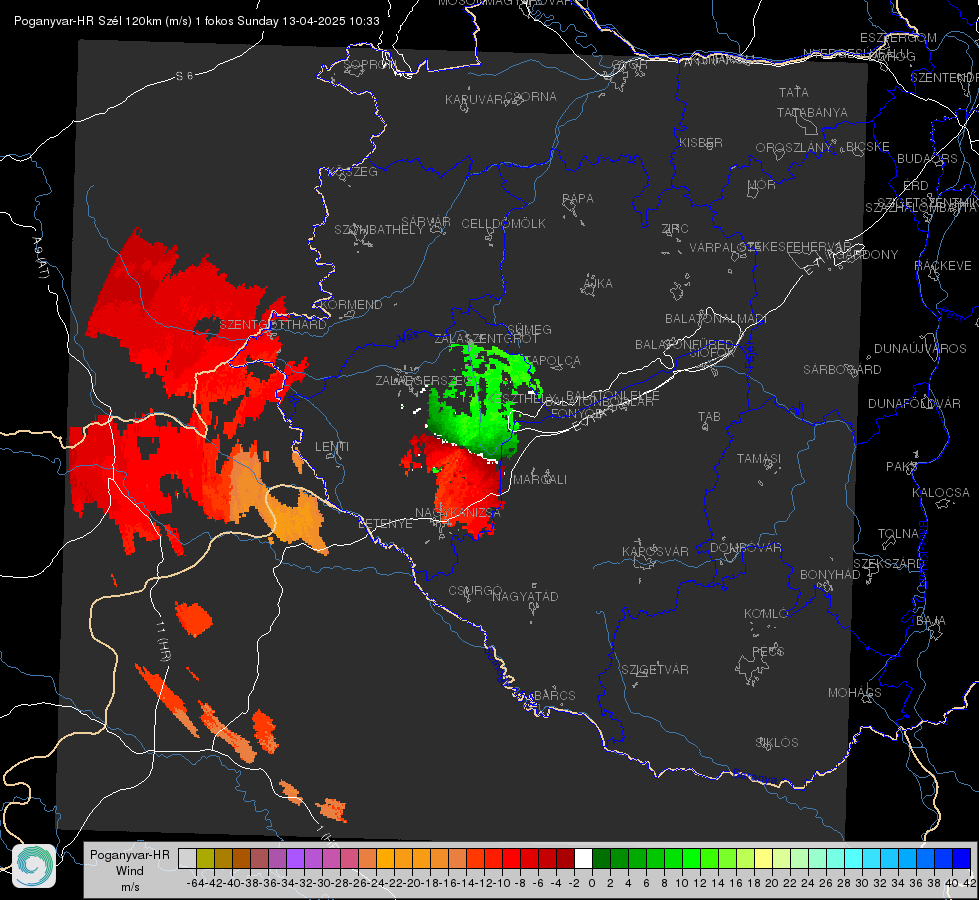Click the OROSZLANY label
Screen dimensions: 979x900
tap(794, 148)
